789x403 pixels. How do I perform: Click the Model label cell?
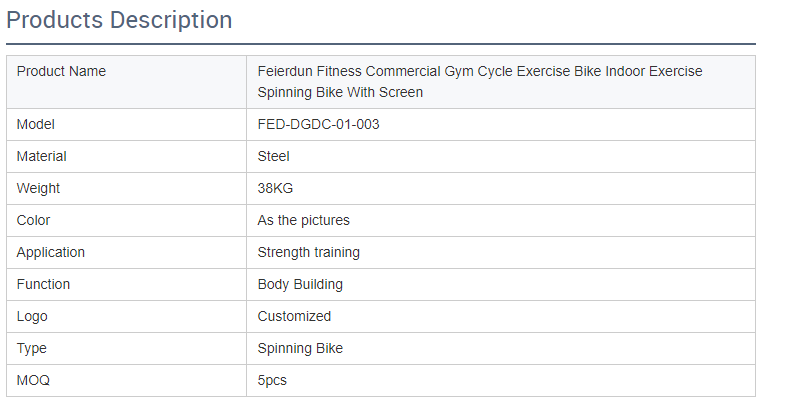click(x=36, y=125)
